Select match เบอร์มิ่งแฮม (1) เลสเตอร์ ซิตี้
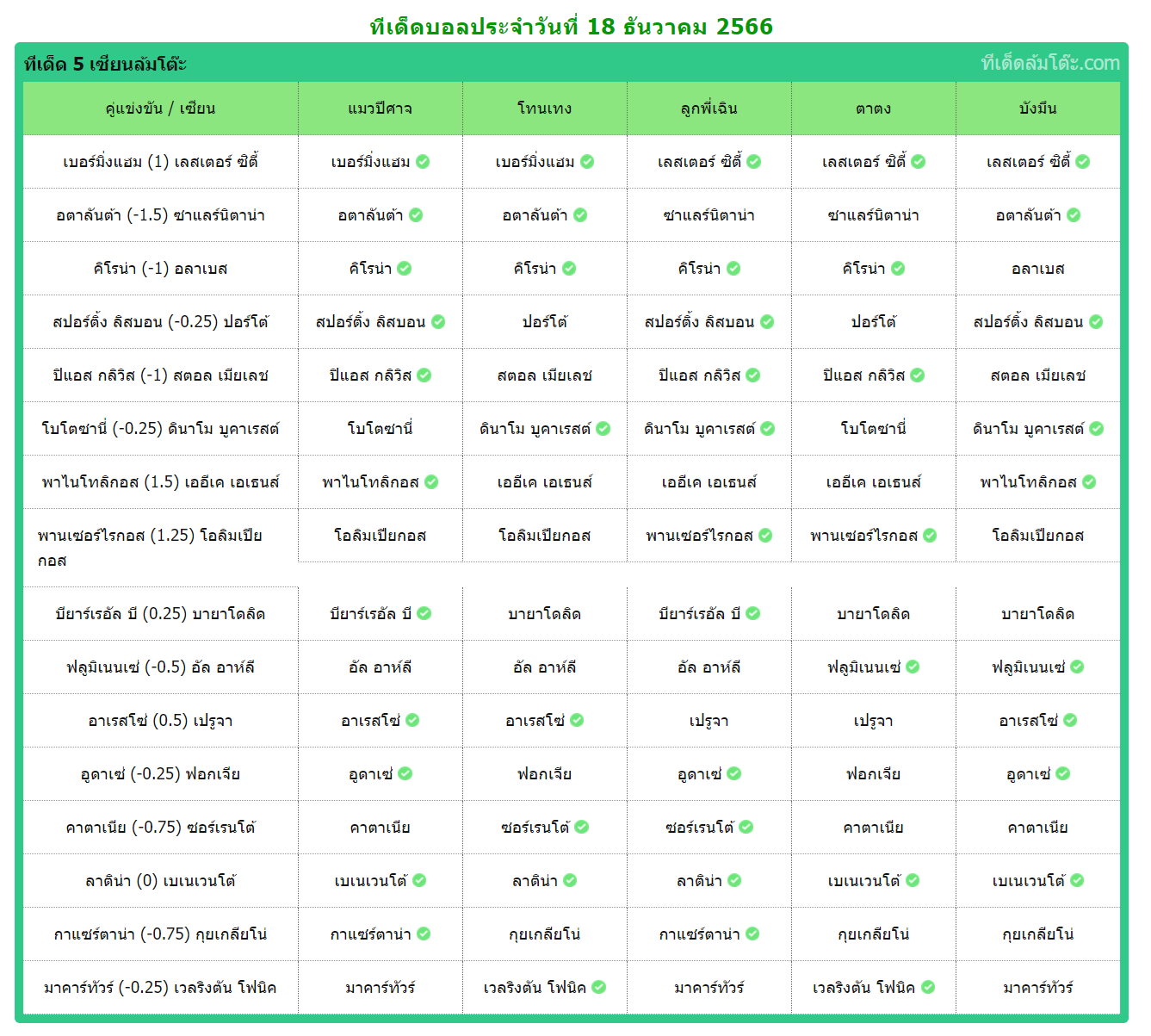This screenshot has height=1036, width=1151. coord(160,162)
